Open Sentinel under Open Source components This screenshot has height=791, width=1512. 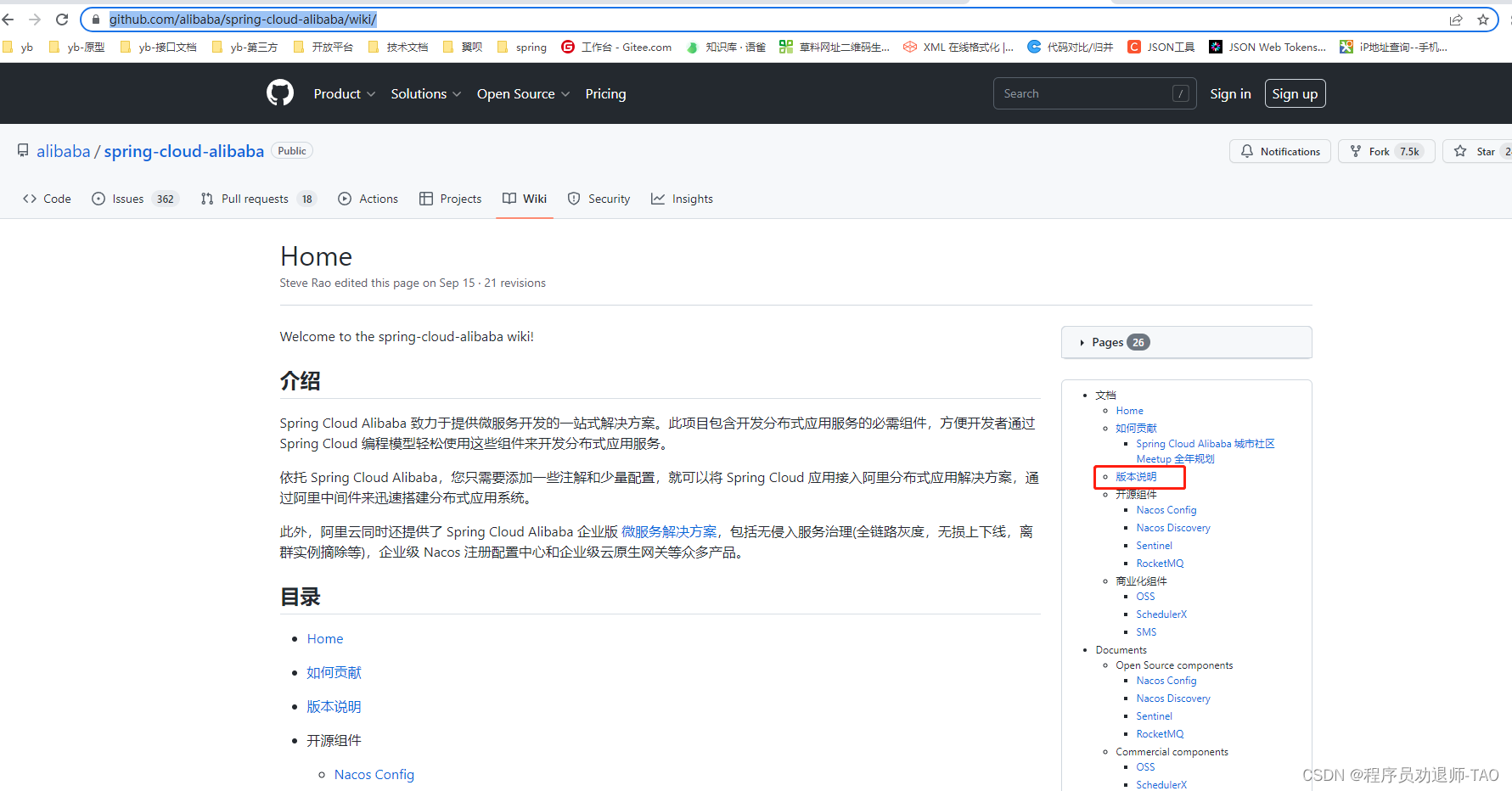[1154, 716]
